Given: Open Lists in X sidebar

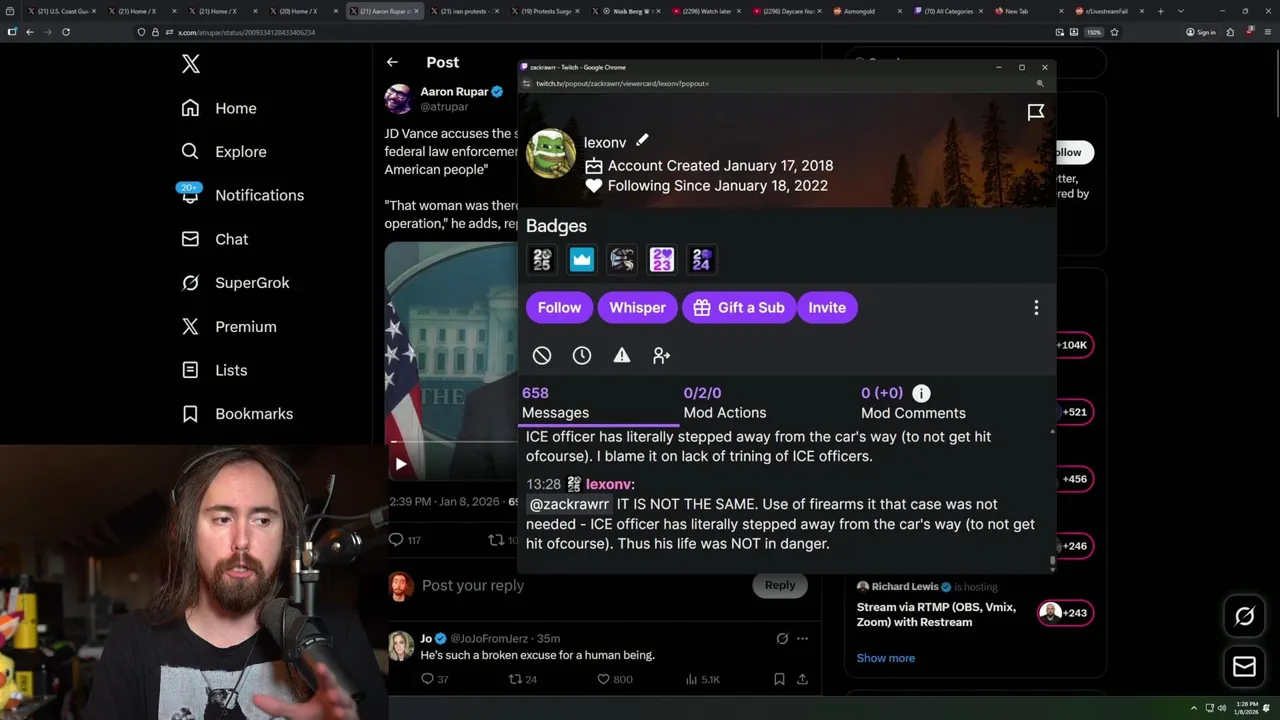Looking at the screenshot, I should click(214, 370).
